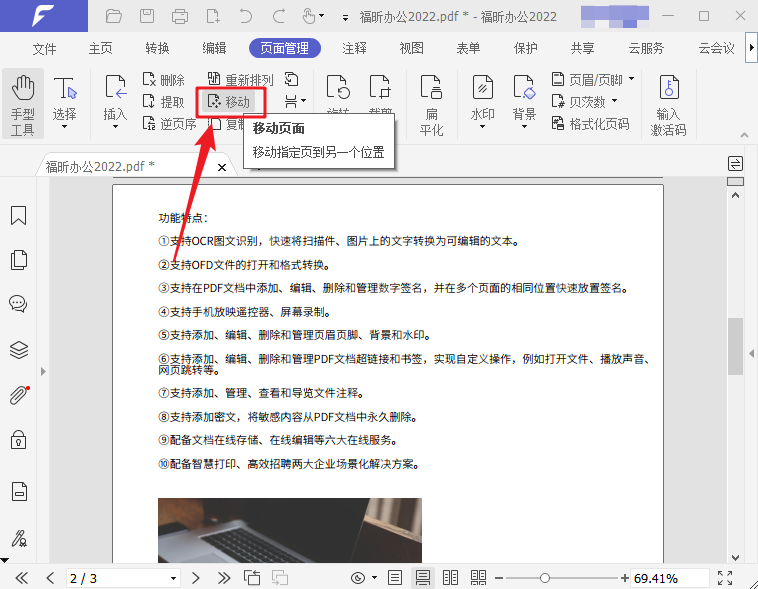Open the form fields panel in sidebar
Image resolution: width=758 pixels, height=589 pixels.
(x=18, y=492)
